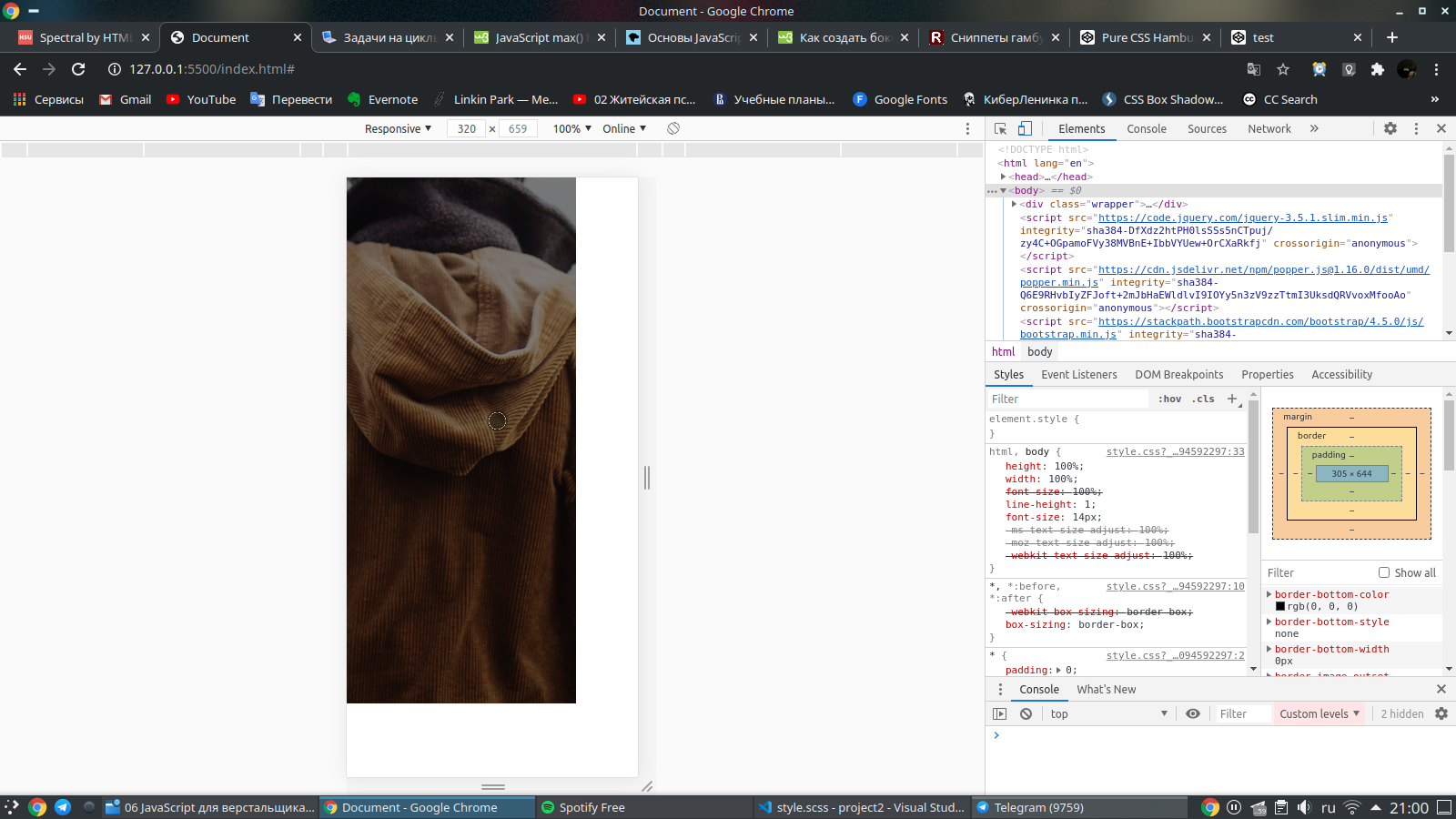The image size is (1456, 819).
Task: Go forward with the forward arrow
Action: pyautogui.click(x=49, y=69)
